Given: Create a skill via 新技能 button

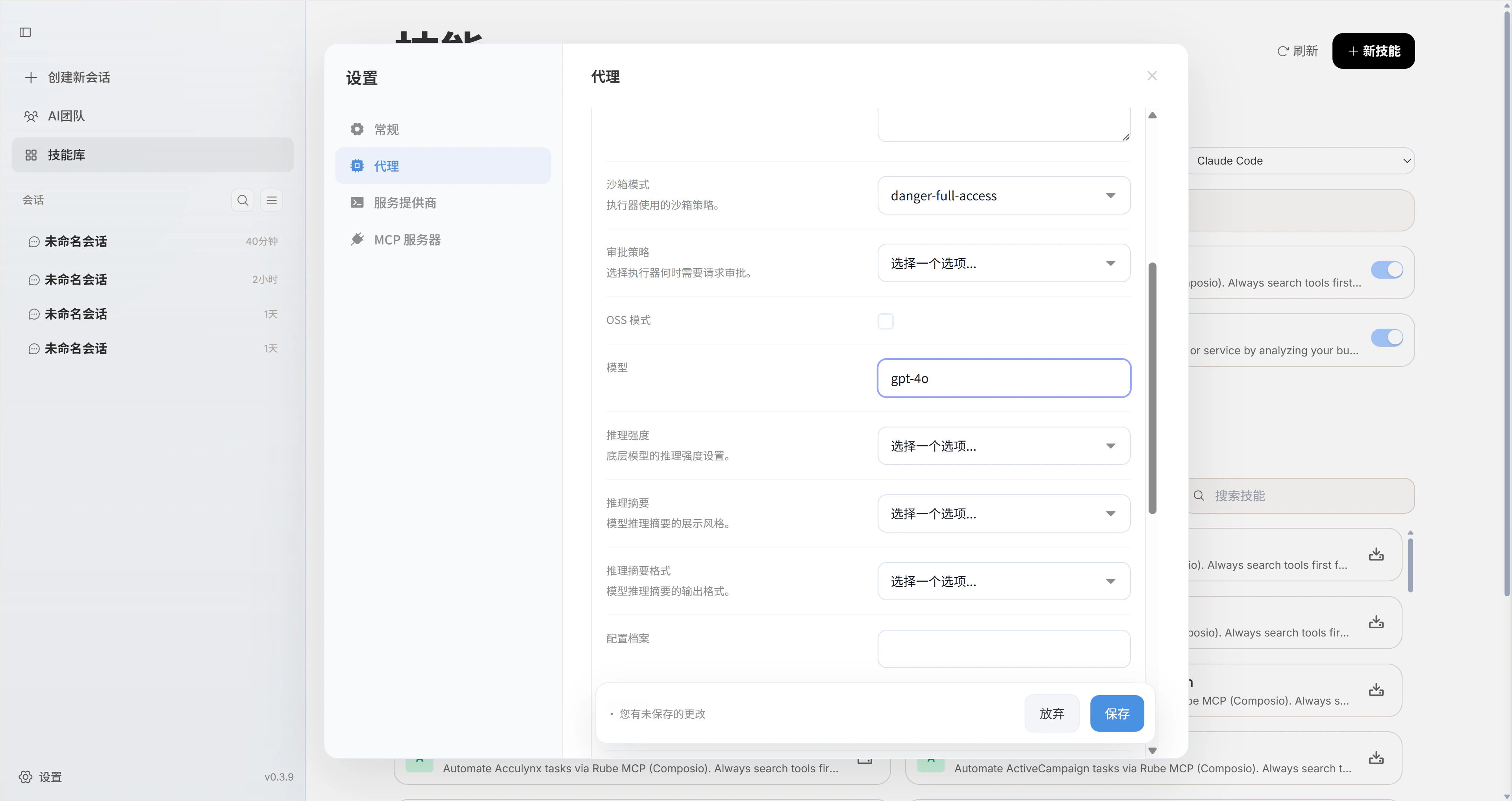Looking at the screenshot, I should pyautogui.click(x=1373, y=50).
